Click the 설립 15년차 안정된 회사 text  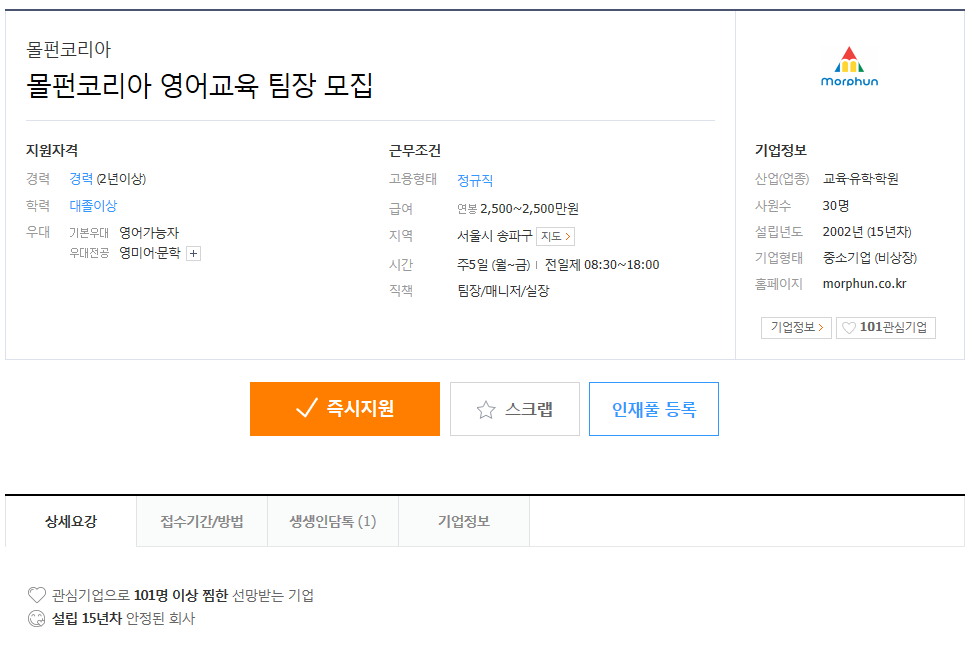point(123,618)
